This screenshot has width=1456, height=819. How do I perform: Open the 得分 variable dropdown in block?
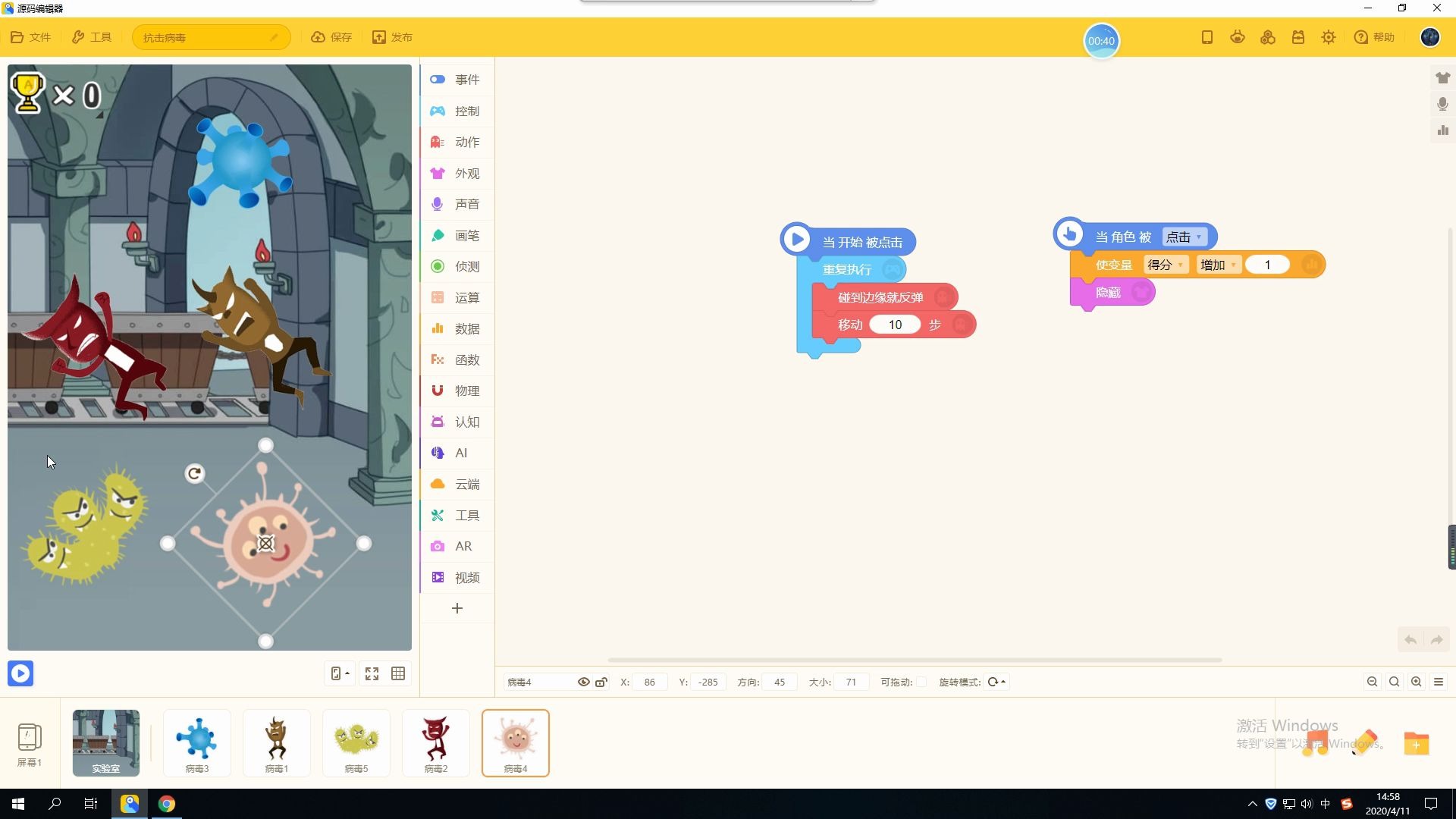(x=1166, y=265)
